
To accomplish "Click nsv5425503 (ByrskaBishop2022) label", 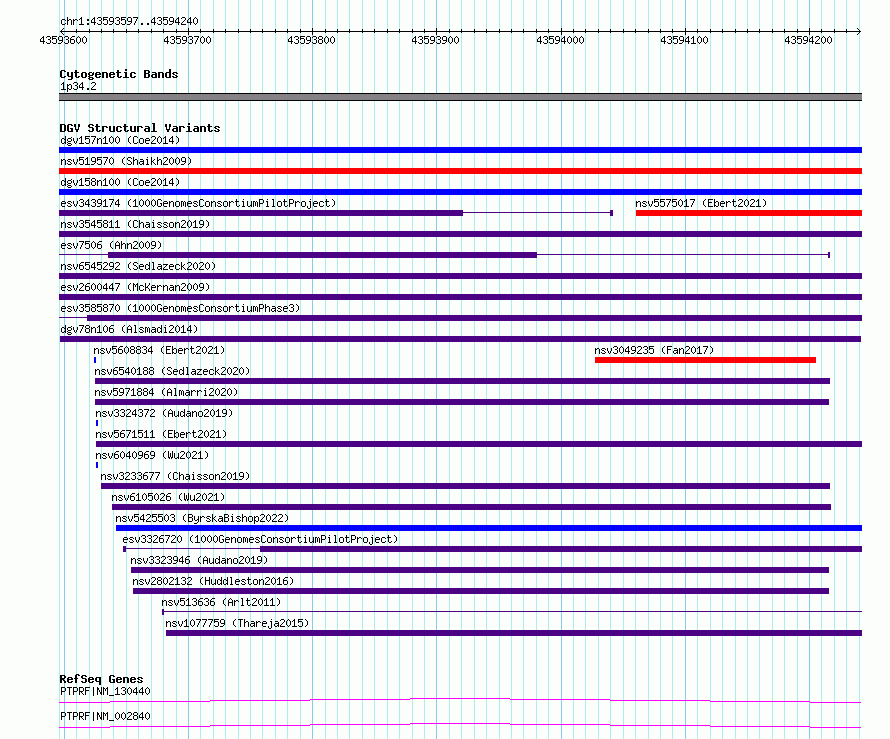I will [x=202, y=518].
